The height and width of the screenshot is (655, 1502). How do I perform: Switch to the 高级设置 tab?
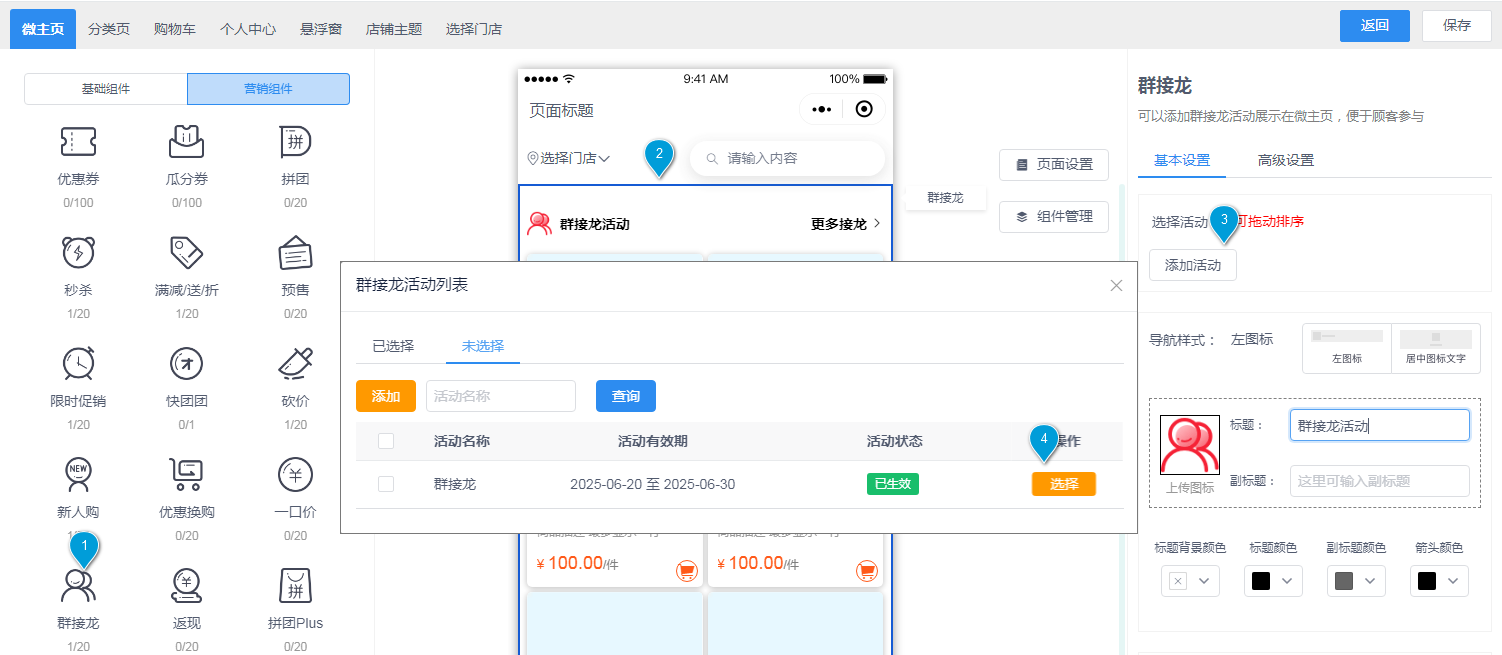coord(1286,160)
